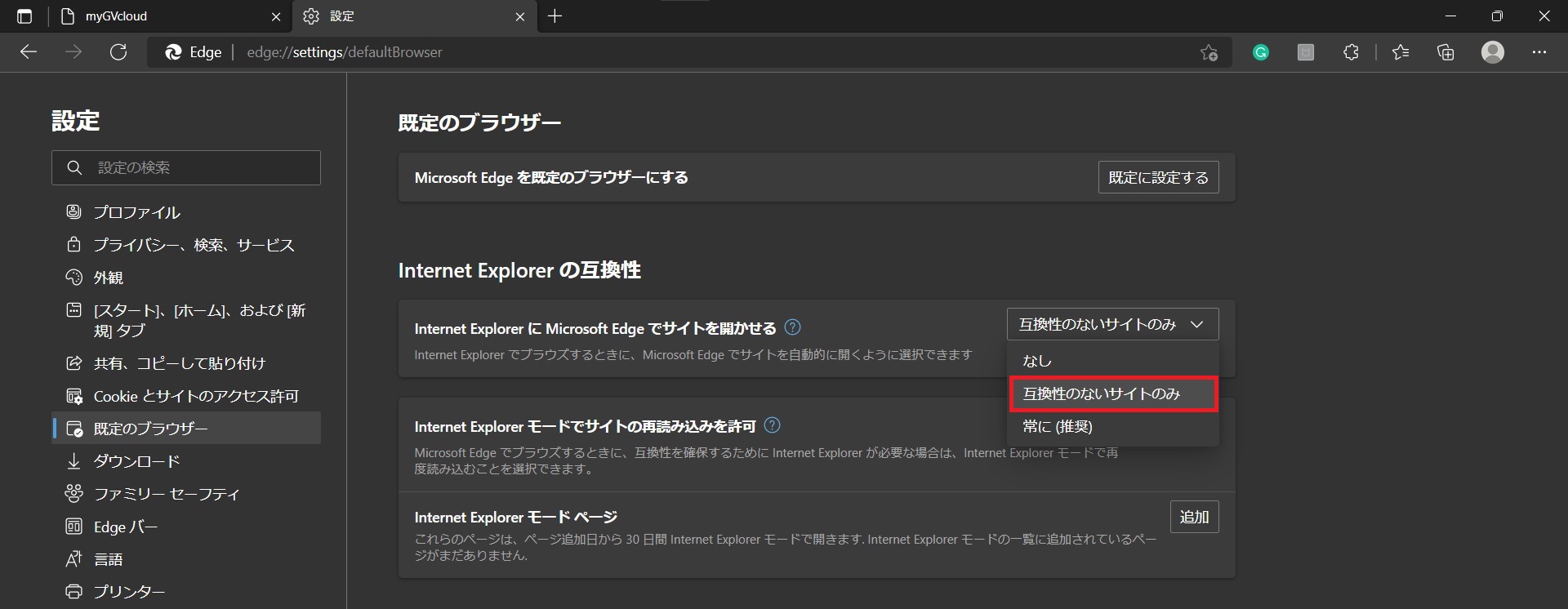The width and height of the screenshot is (1568, 609).
Task: Open 共有、コピーして貼り付け settings
Action: (186, 363)
